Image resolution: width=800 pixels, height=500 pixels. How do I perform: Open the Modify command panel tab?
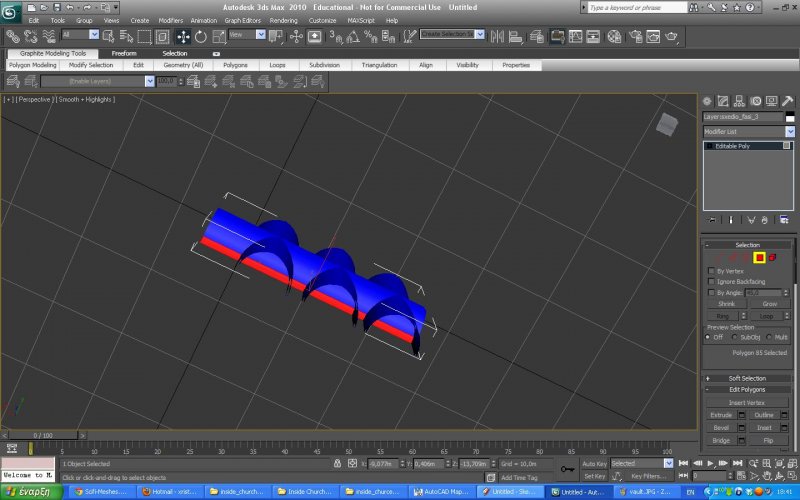tap(723, 101)
